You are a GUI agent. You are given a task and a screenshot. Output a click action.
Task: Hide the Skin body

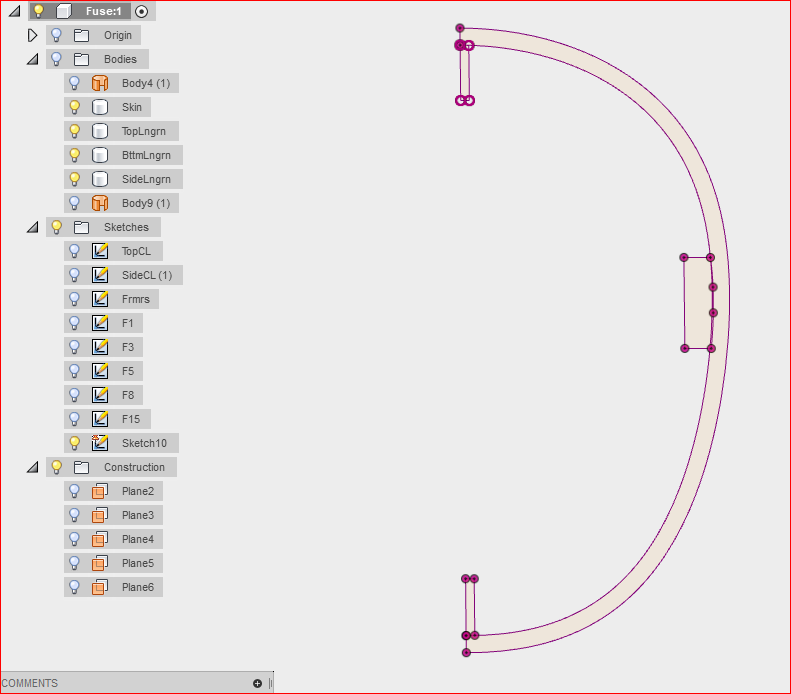point(74,107)
